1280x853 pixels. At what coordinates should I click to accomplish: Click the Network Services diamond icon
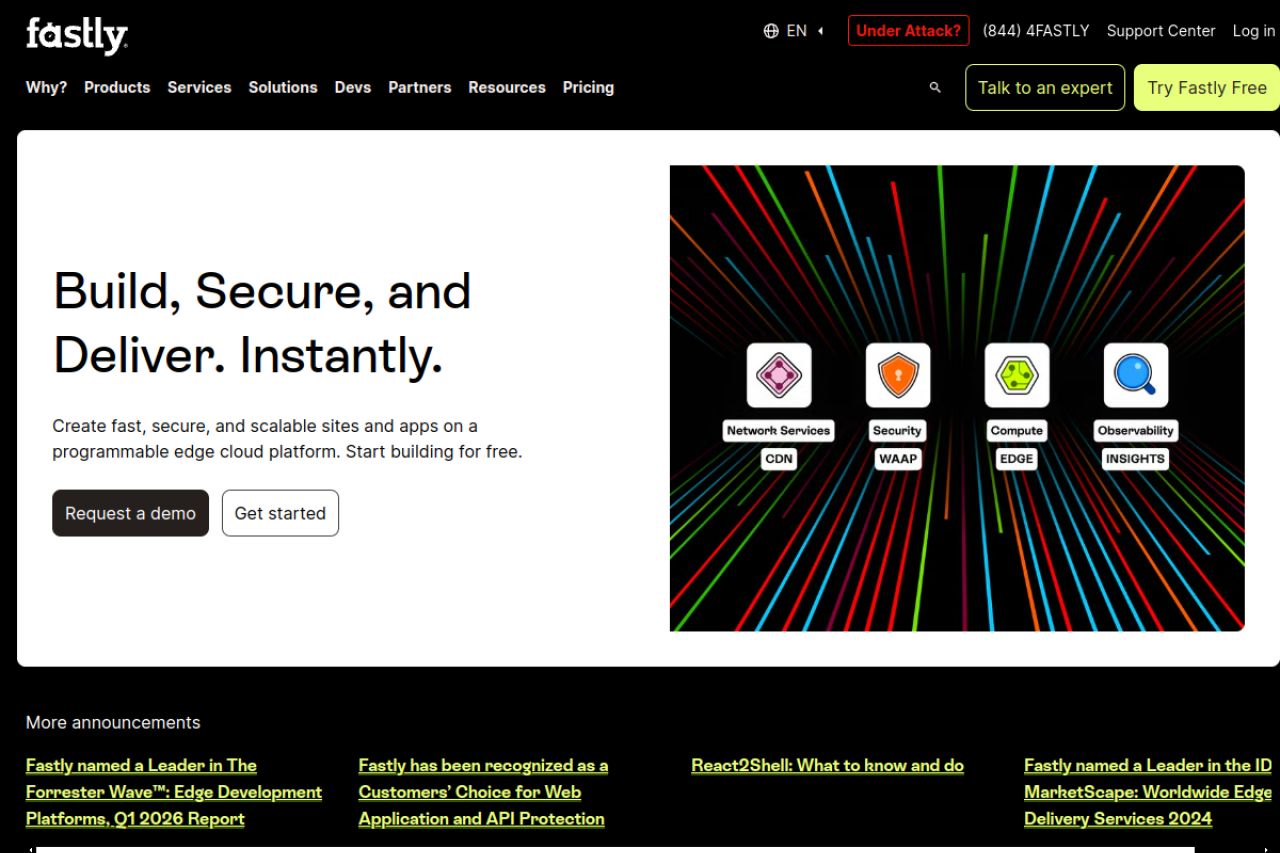(778, 375)
